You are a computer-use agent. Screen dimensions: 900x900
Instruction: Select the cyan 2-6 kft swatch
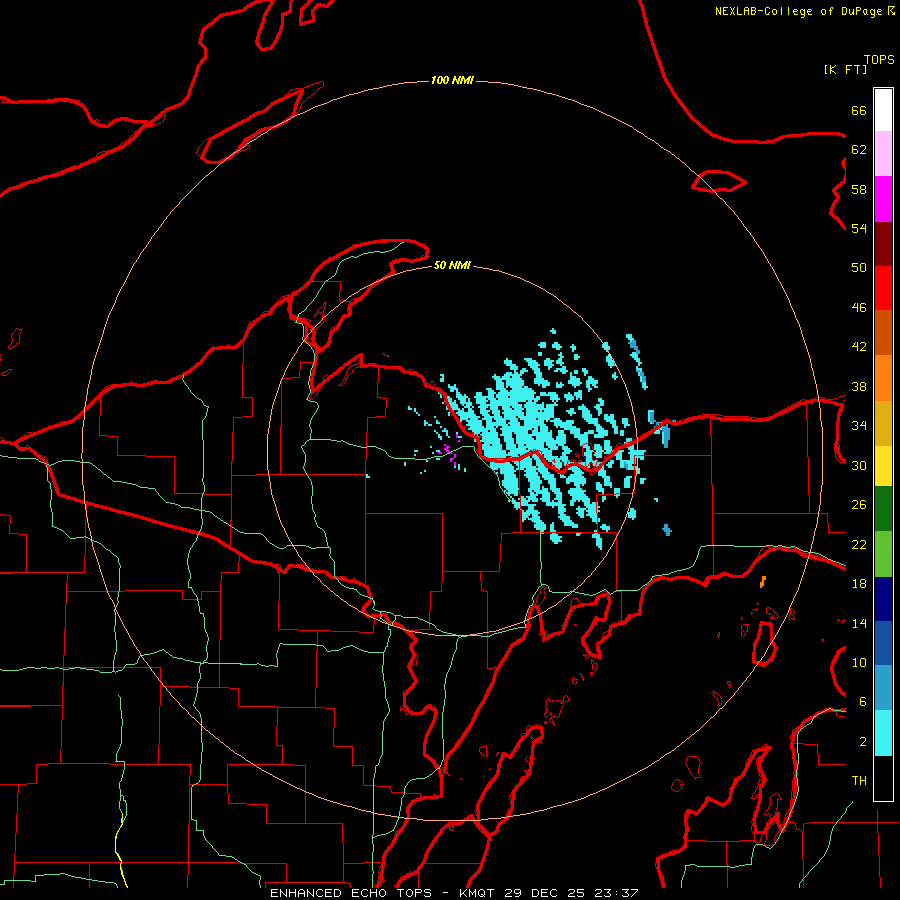pyautogui.click(x=883, y=733)
